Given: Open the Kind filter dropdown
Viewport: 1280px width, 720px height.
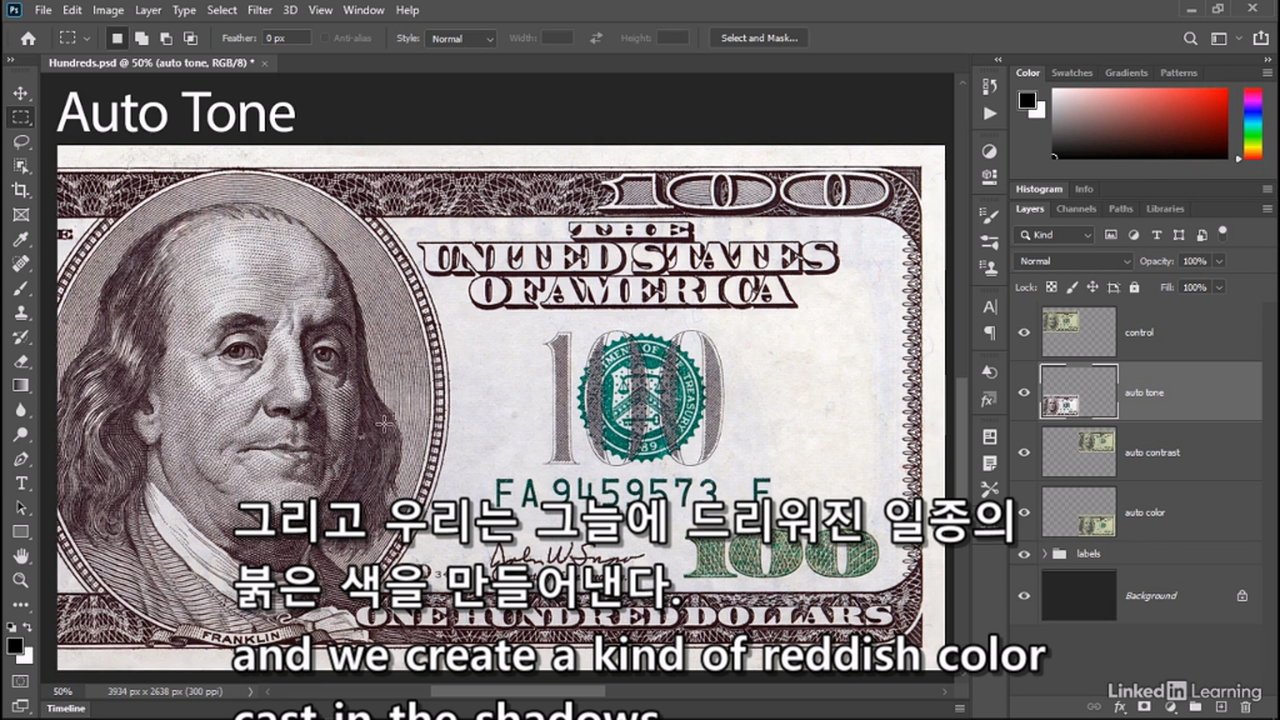Looking at the screenshot, I should [1055, 235].
